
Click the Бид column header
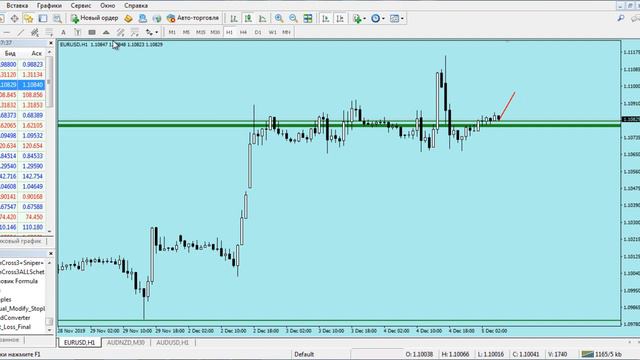10,53
